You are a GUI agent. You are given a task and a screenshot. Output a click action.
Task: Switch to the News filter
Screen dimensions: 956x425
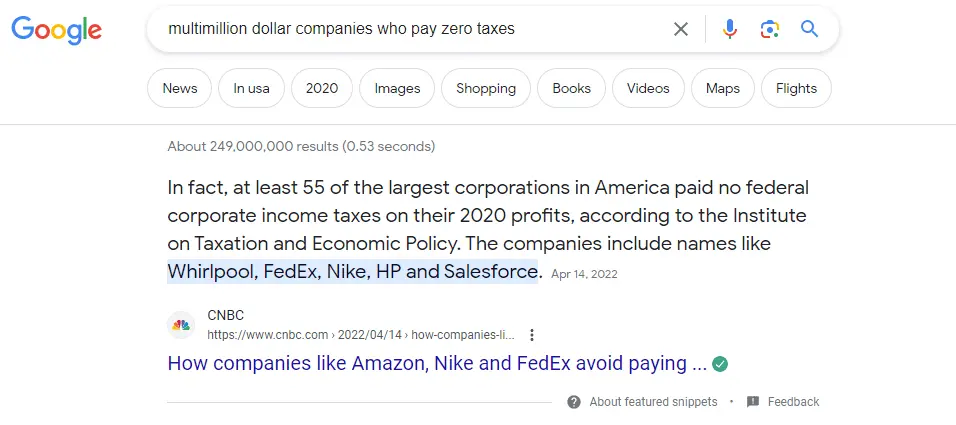[x=180, y=88]
